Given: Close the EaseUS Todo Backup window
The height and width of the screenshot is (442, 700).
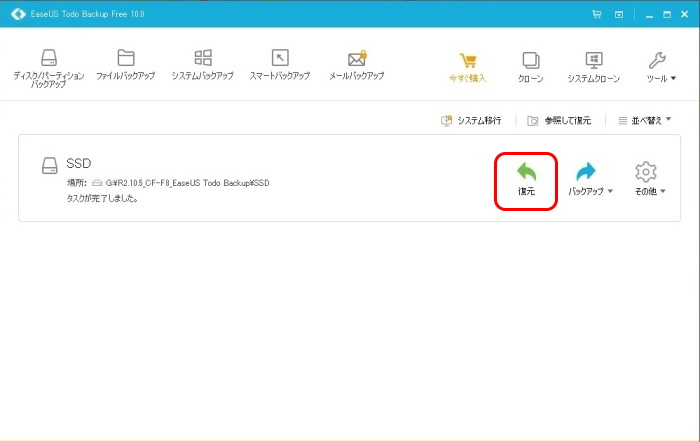Looking at the screenshot, I should [684, 14].
